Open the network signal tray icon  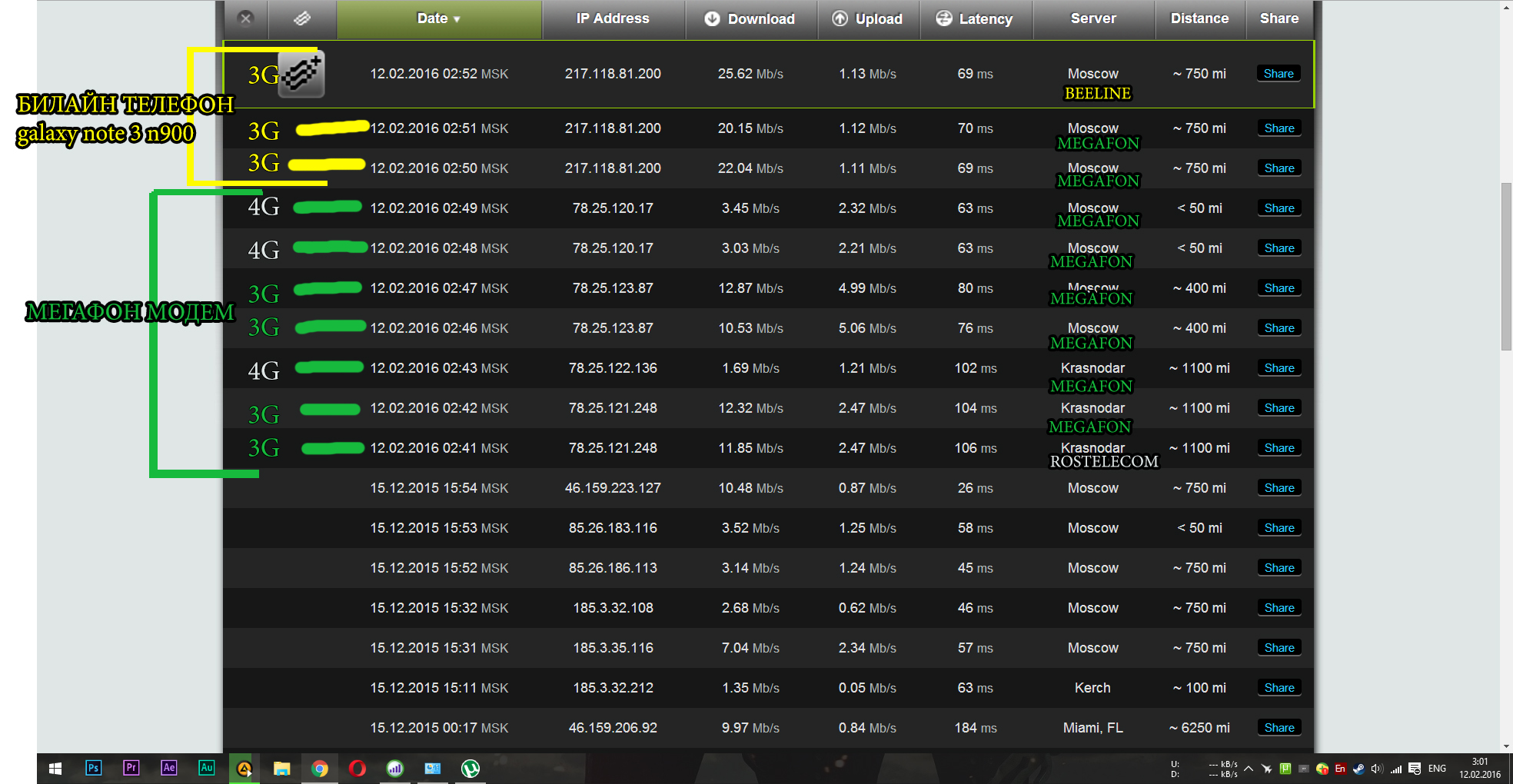coord(1396,769)
